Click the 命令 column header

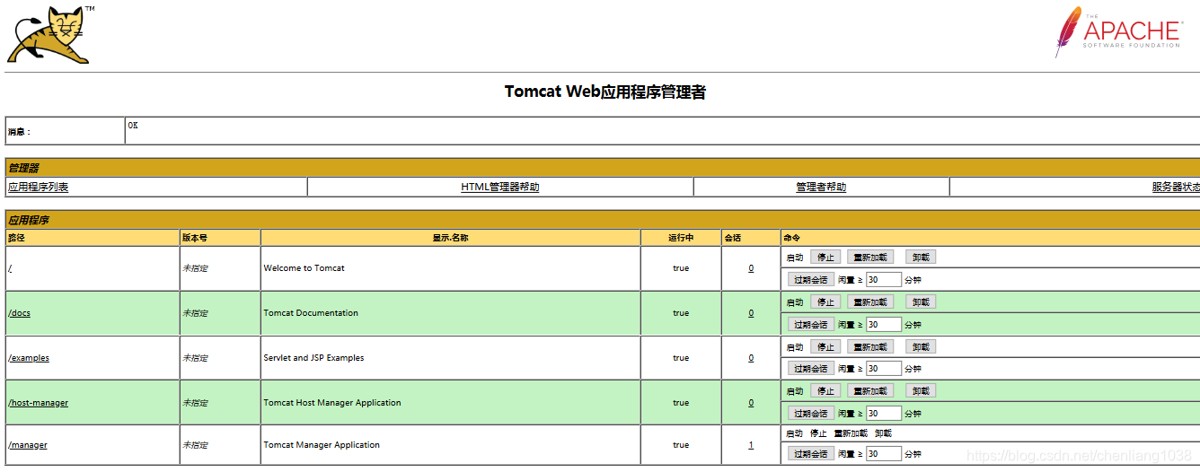coord(792,238)
